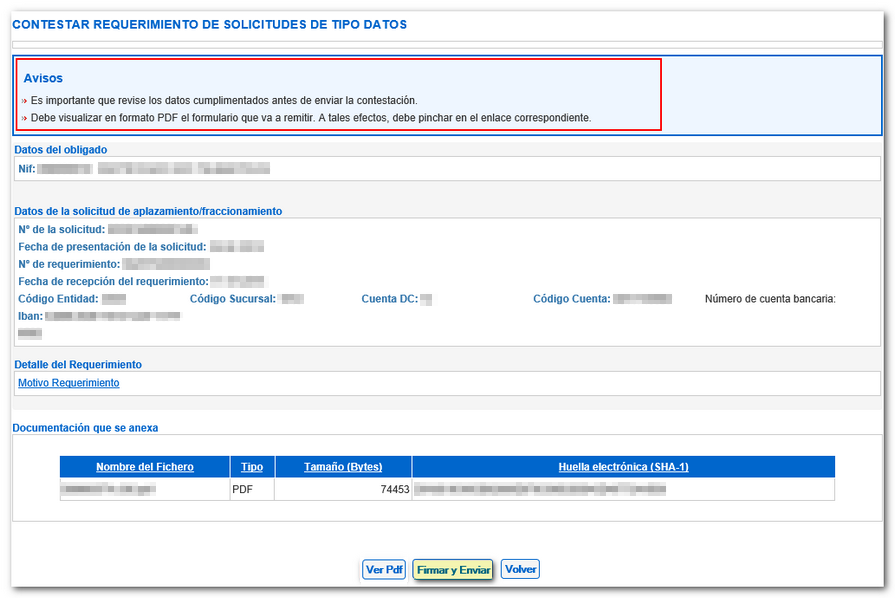Click the Iban label
This screenshot has width=895, height=598.
point(30,316)
